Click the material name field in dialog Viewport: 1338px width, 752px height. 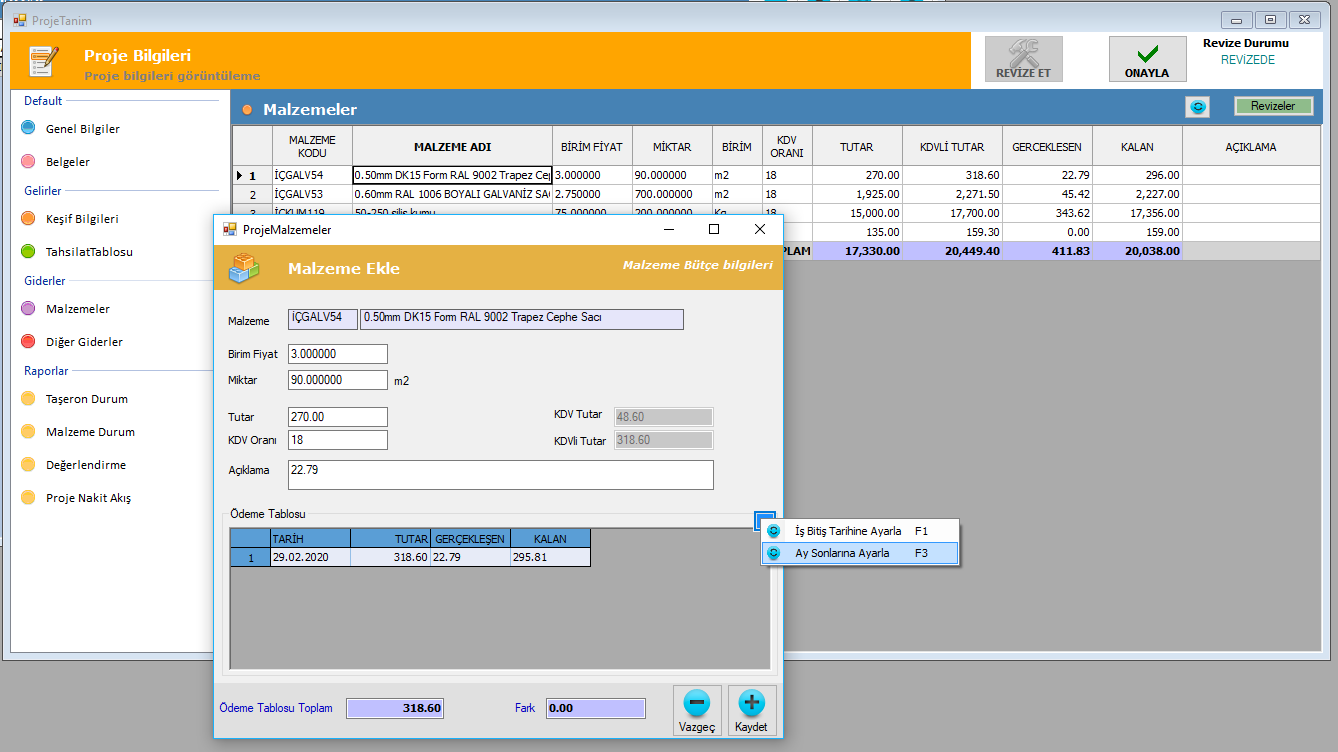(522, 319)
